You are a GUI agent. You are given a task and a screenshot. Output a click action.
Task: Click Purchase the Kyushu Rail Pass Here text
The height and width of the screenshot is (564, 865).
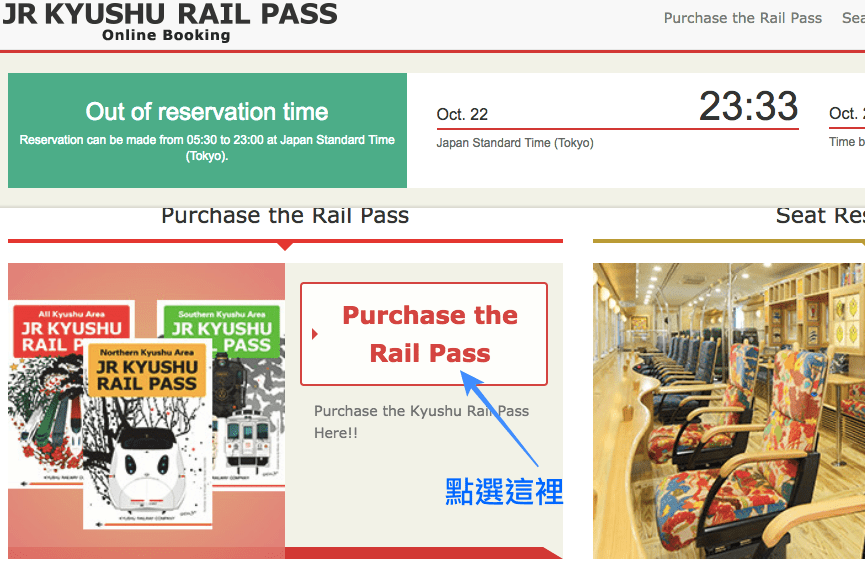point(421,422)
